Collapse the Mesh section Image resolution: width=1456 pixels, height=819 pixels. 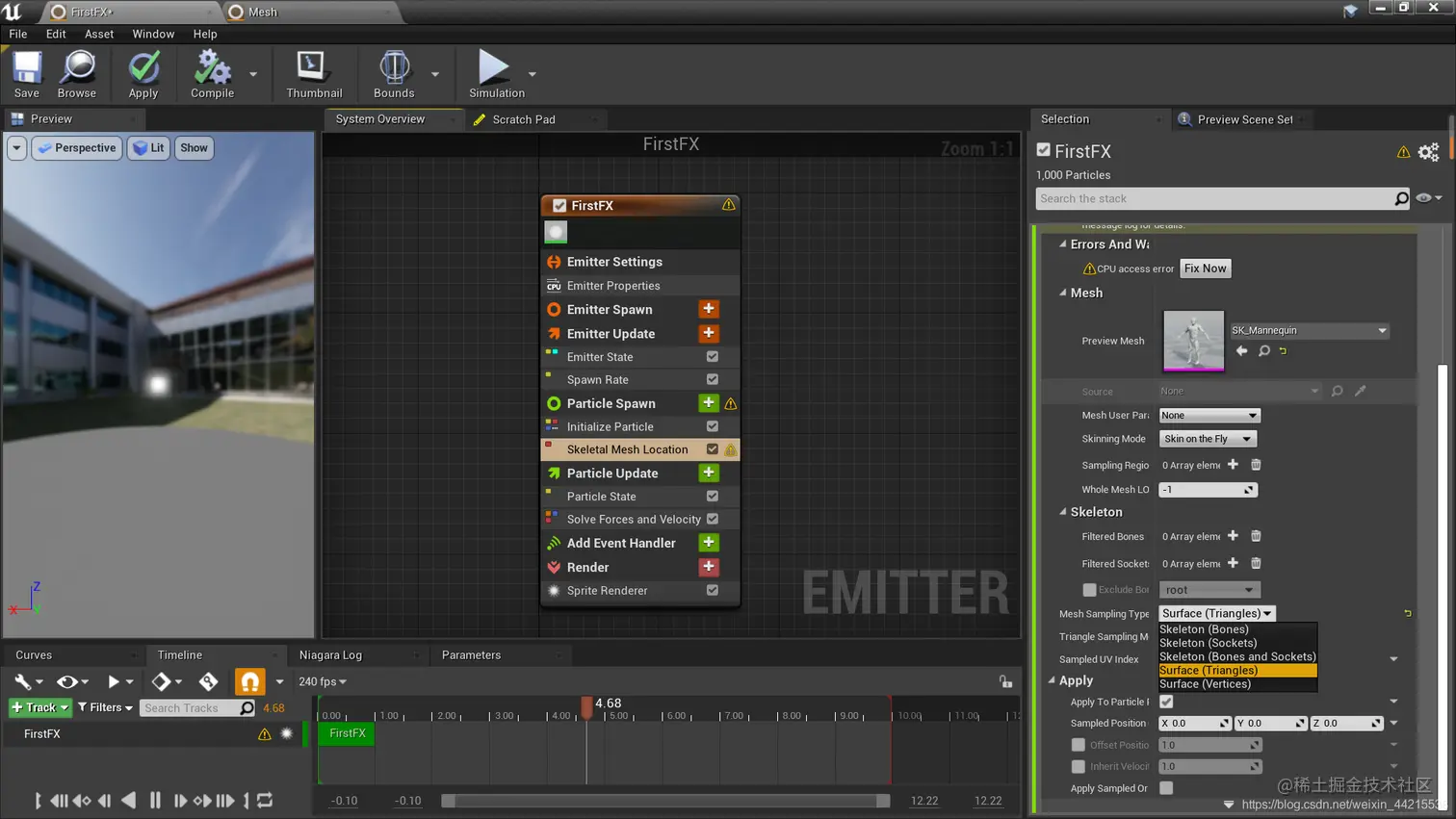click(x=1063, y=293)
